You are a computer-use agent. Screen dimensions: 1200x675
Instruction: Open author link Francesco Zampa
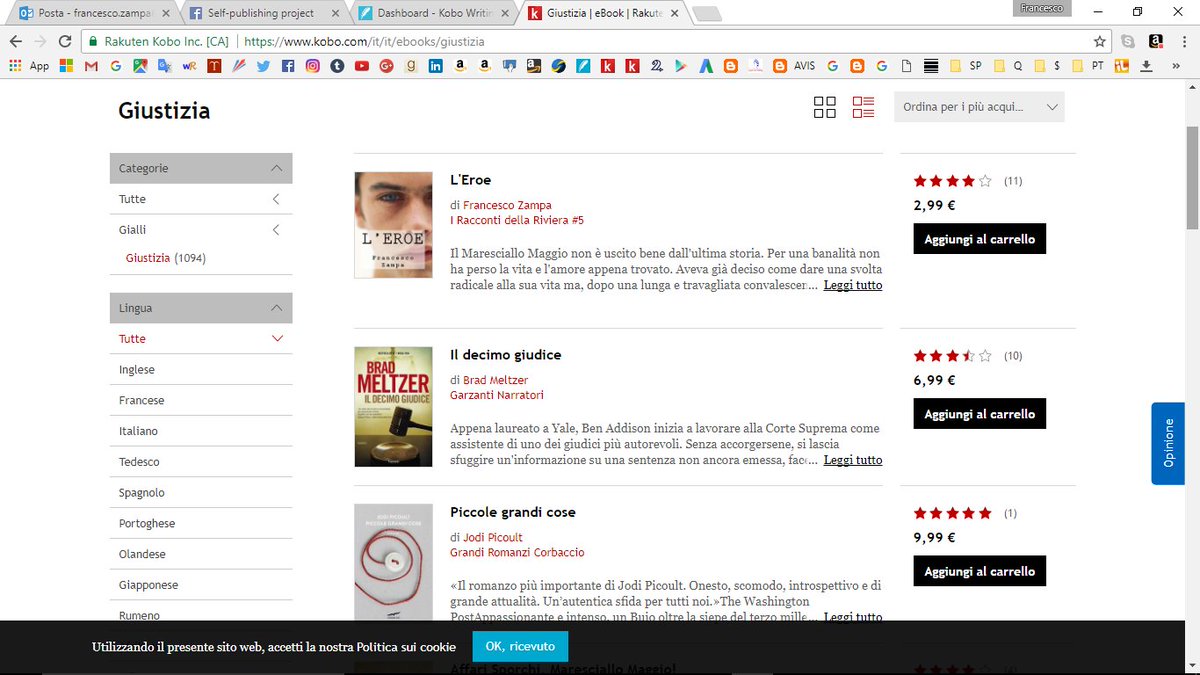point(507,205)
